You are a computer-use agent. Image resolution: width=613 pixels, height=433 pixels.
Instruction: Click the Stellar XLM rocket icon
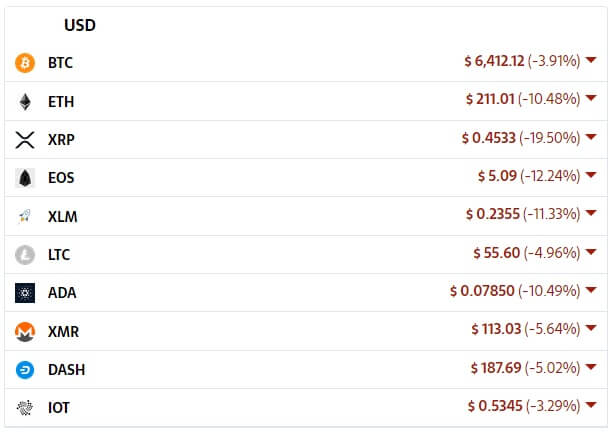pos(25,216)
